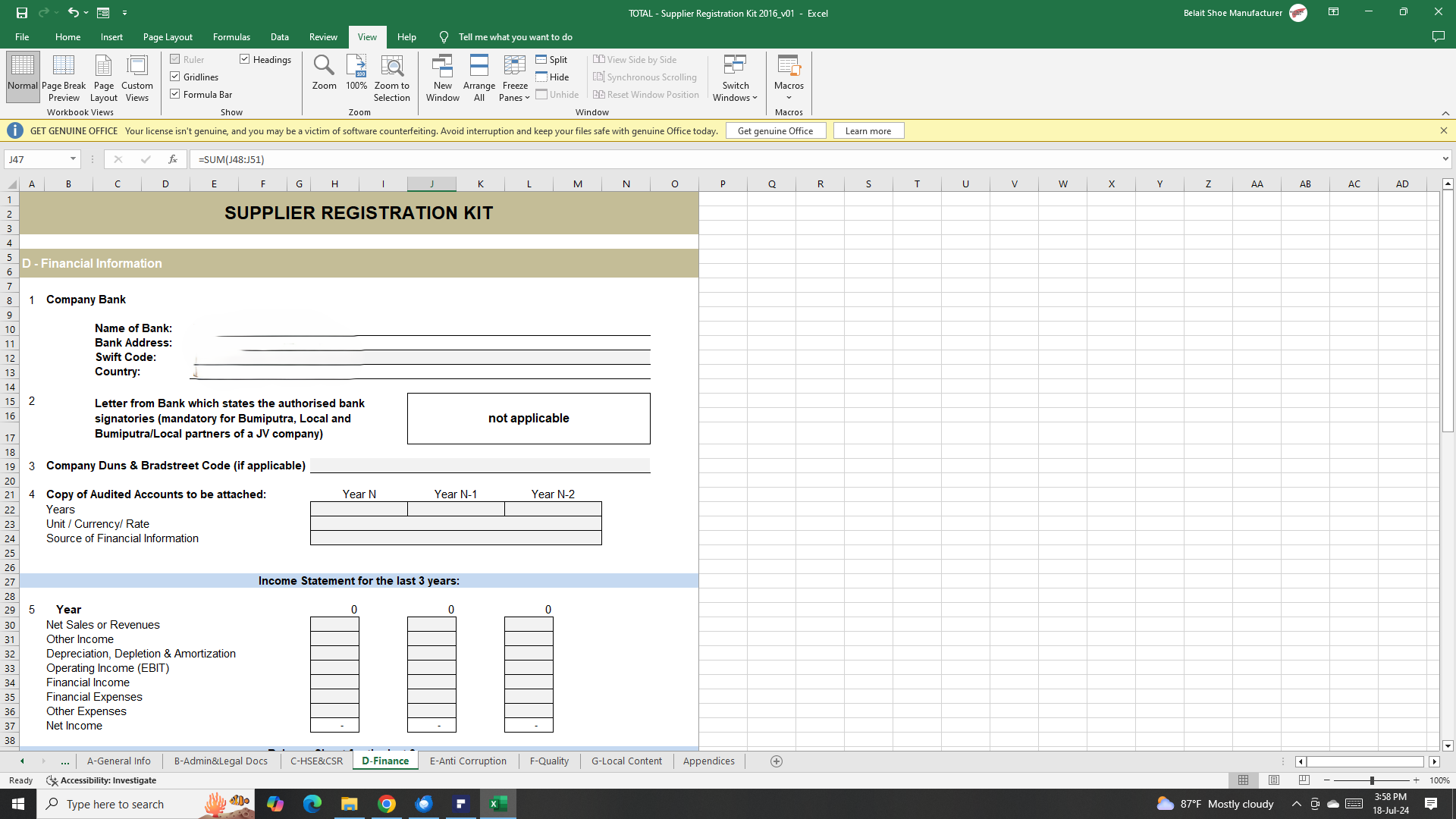This screenshot has width=1456, height=819.
Task: Switch to E-Anti Corruption sheet tab
Action: (x=468, y=761)
